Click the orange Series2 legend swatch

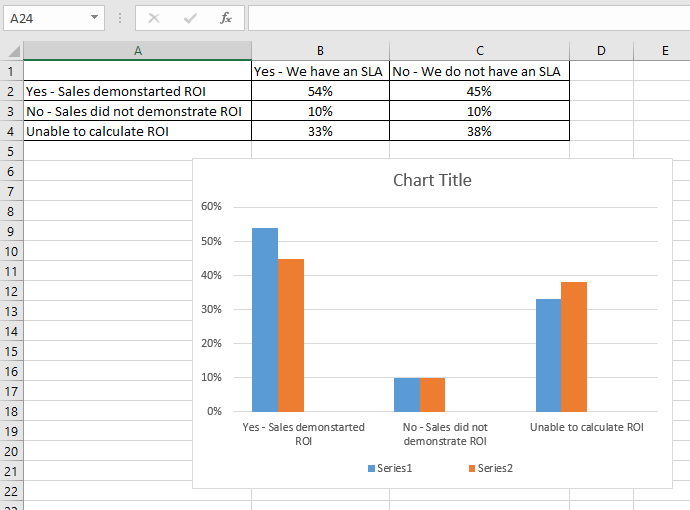[472, 468]
